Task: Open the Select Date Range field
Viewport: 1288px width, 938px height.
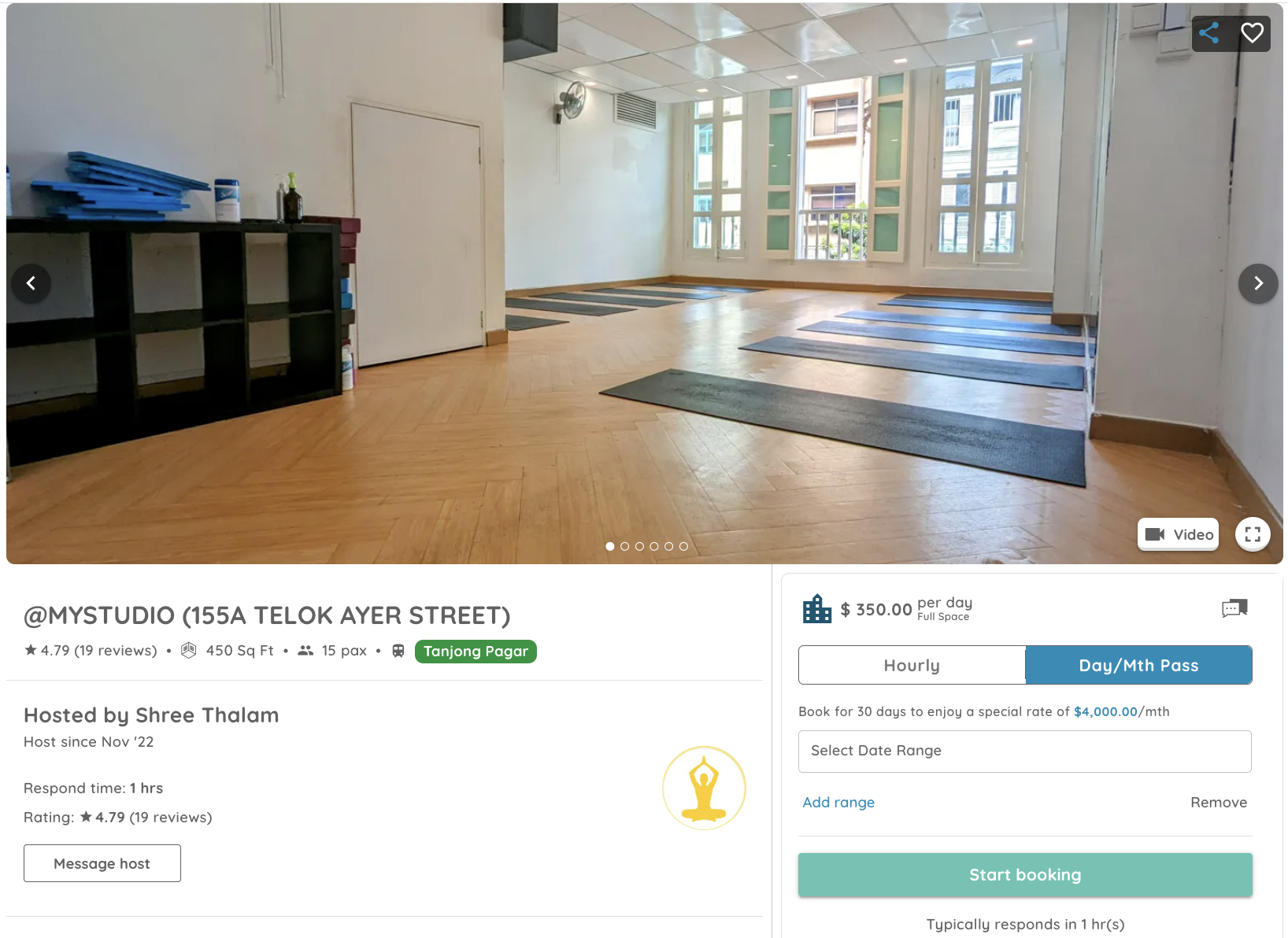Action: tap(1025, 752)
